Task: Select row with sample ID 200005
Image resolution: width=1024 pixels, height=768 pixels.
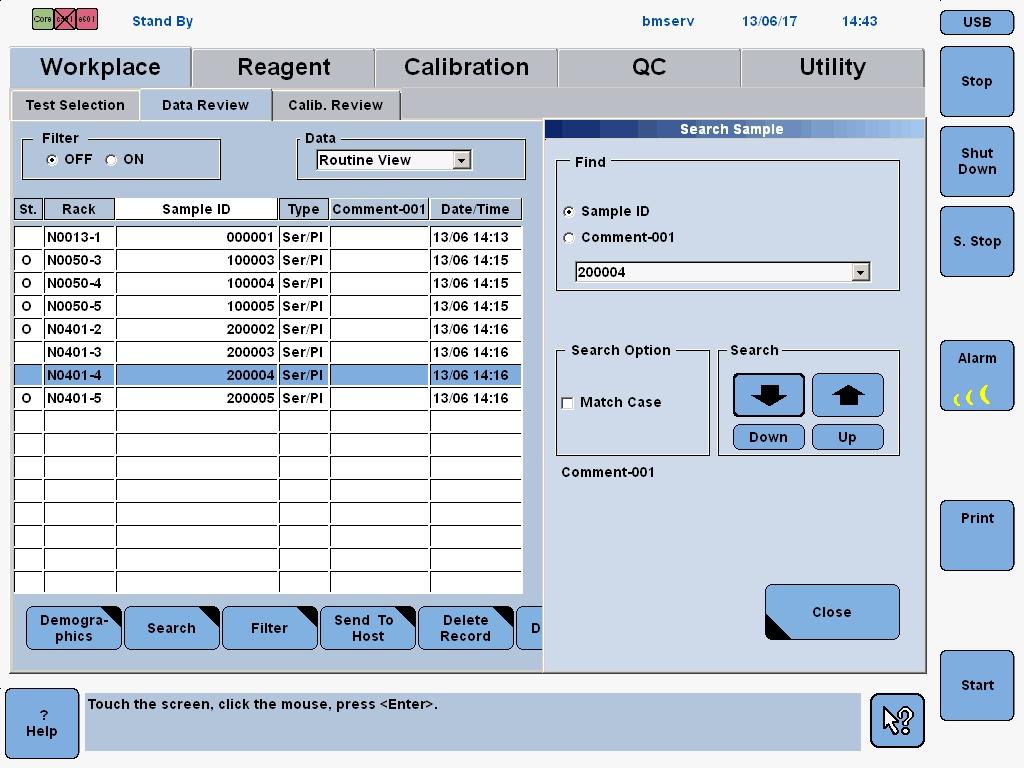Action: coord(268,398)
